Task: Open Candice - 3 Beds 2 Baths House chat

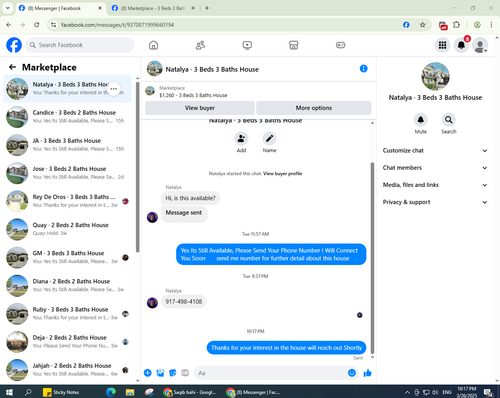Action: click(x=67, y=117)
